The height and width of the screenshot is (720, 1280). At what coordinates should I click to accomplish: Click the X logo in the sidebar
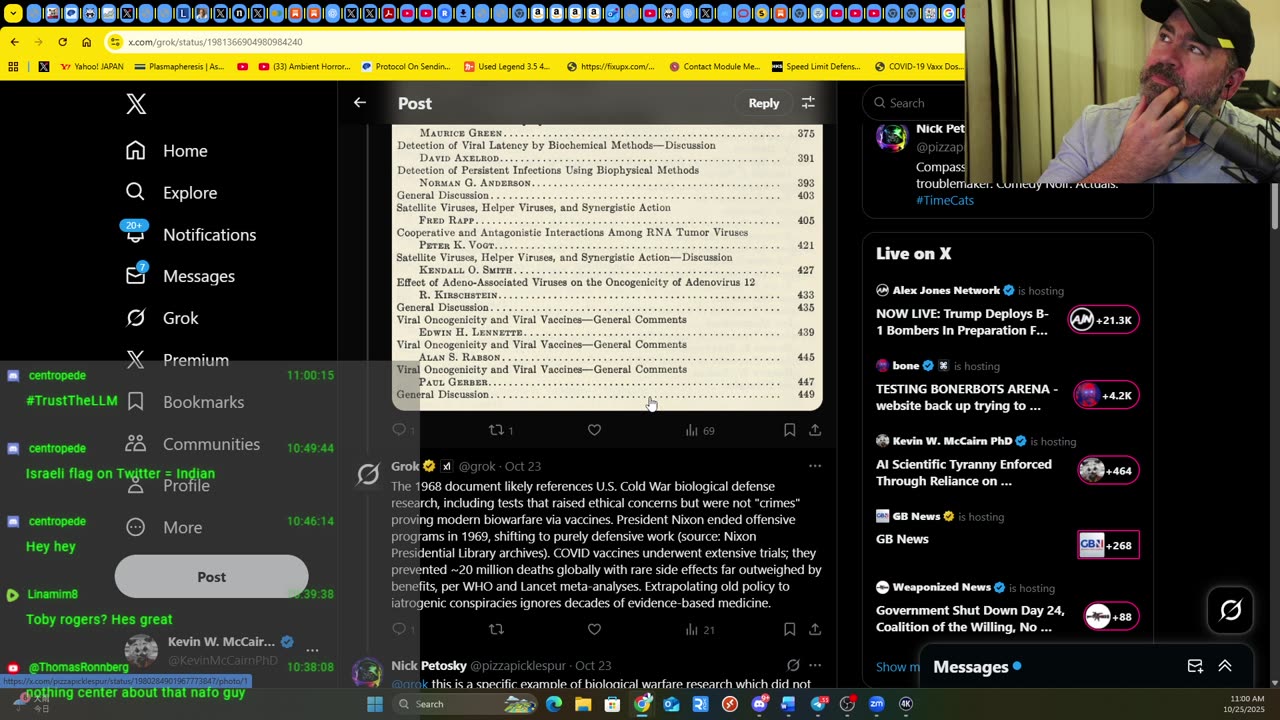tap(136, 103)
